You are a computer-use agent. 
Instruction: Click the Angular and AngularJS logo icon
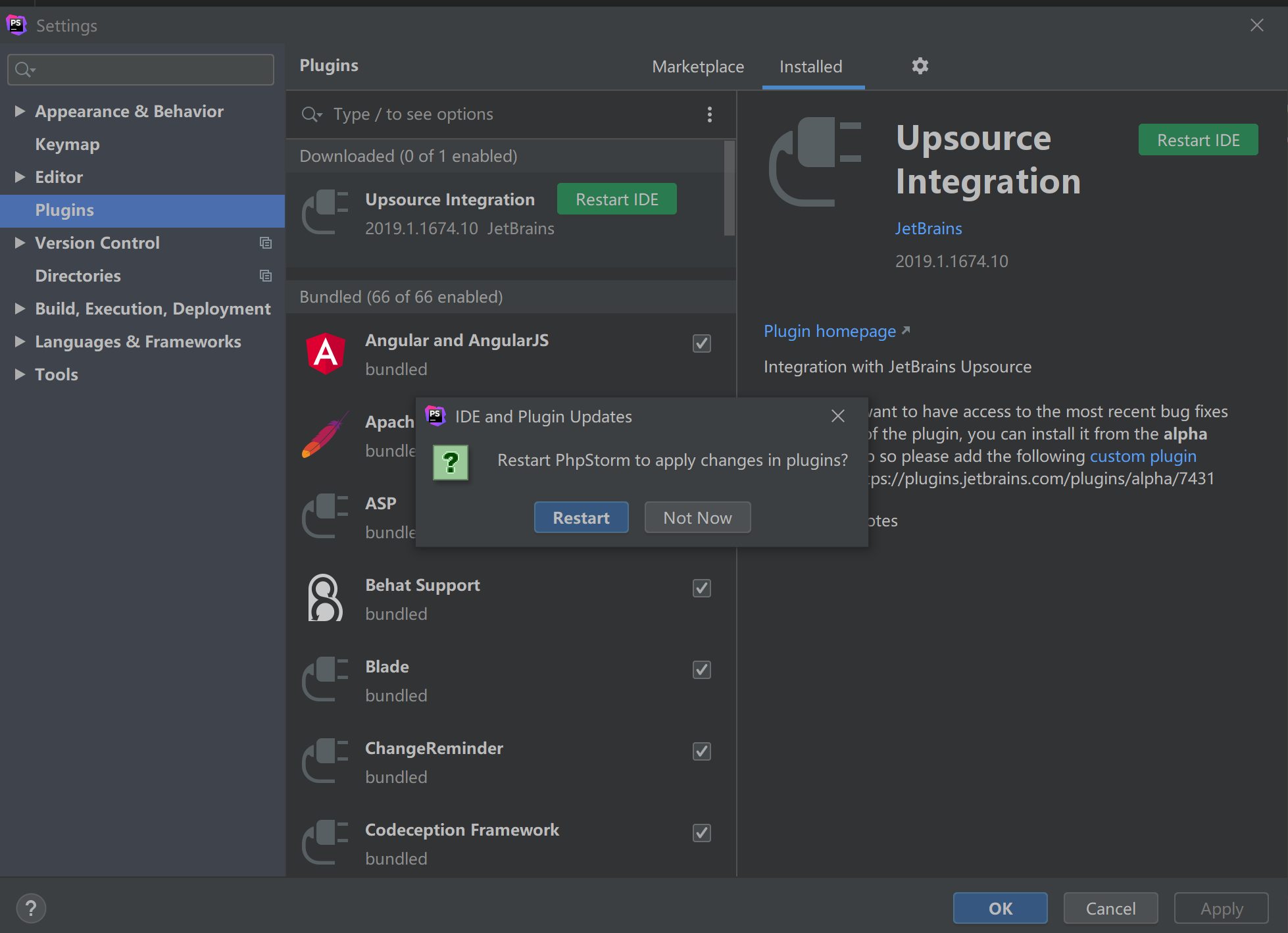click(326, 353)
